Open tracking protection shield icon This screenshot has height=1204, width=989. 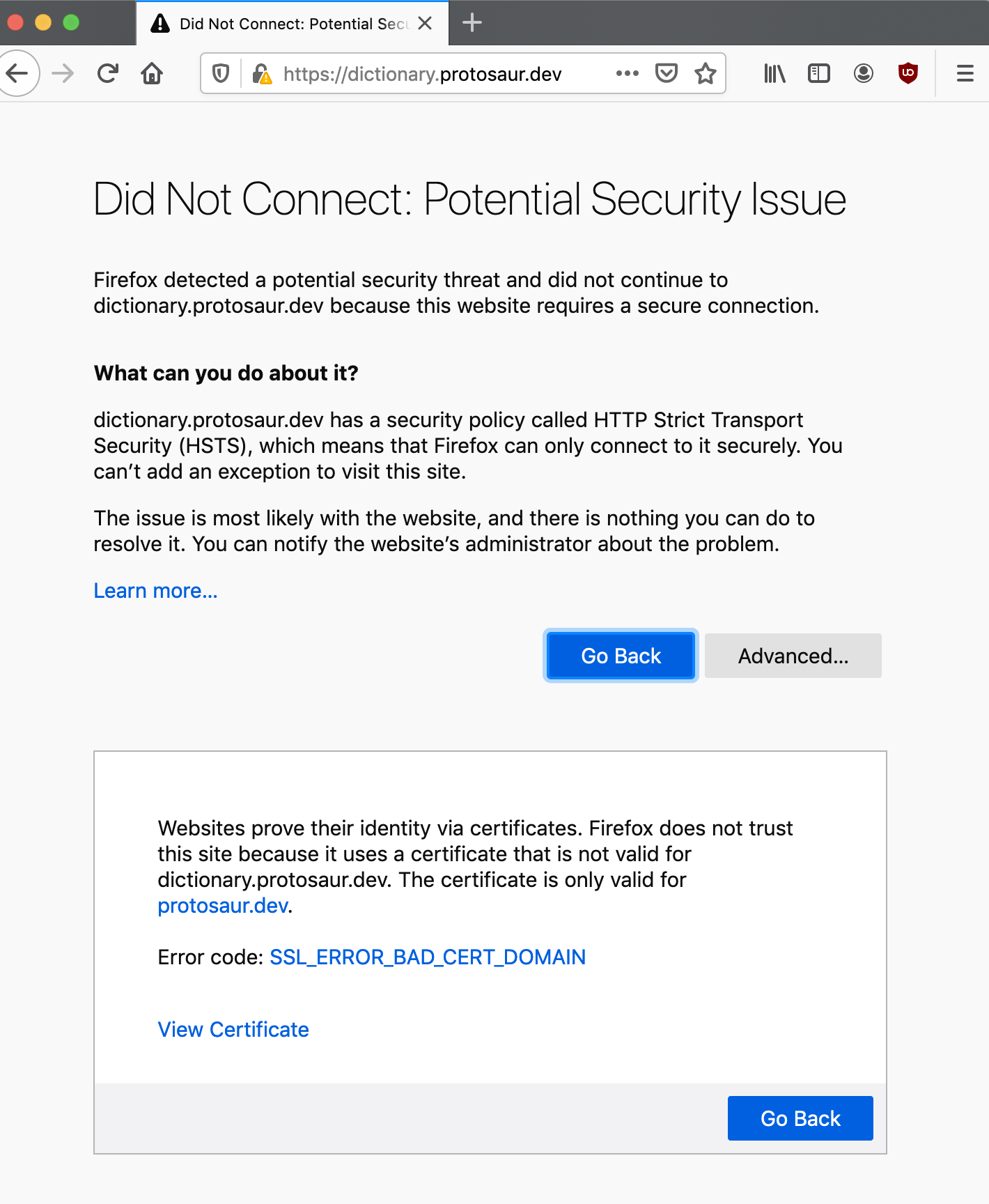click(x=221, y=73)
